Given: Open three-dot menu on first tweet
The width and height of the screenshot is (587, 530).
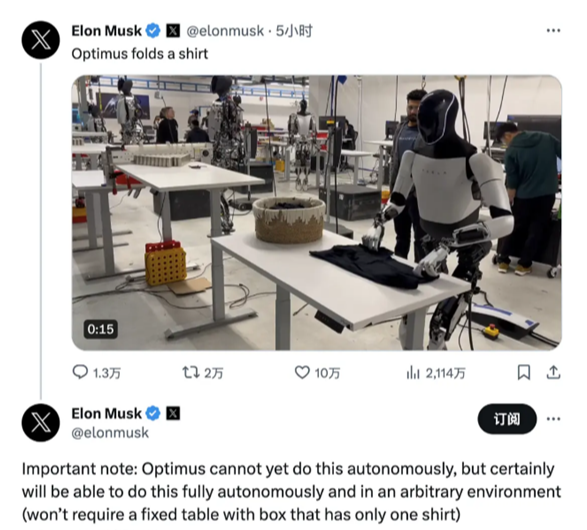Looking at the screenshot, I should 553,30.
